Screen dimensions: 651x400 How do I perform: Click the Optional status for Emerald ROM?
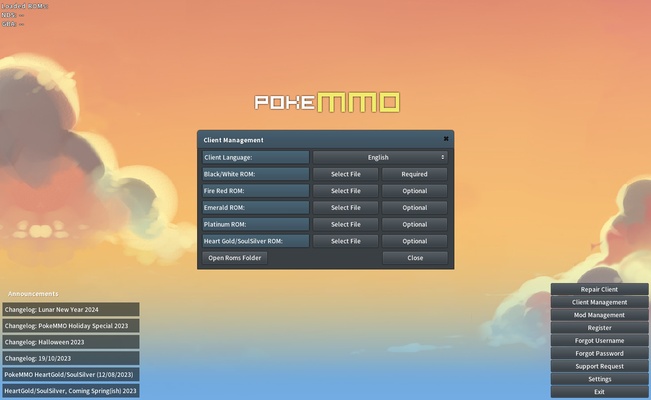[x=414, y=208]
